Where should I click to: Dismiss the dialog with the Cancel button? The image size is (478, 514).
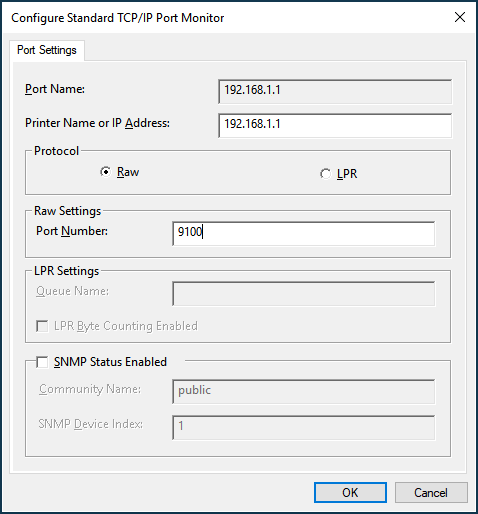click(431, 492)
